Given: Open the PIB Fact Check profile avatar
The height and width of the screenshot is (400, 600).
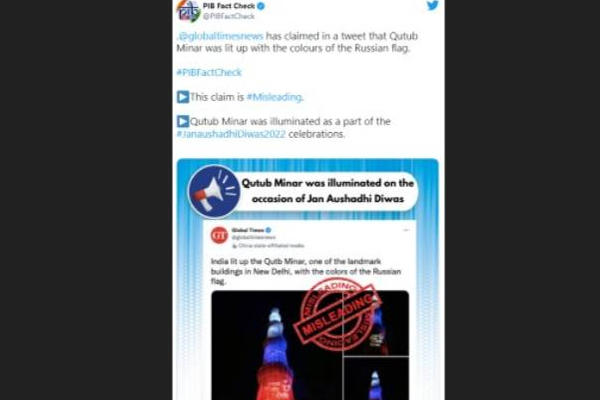Looking at the screenshot, I should click(x=189, y=10).
